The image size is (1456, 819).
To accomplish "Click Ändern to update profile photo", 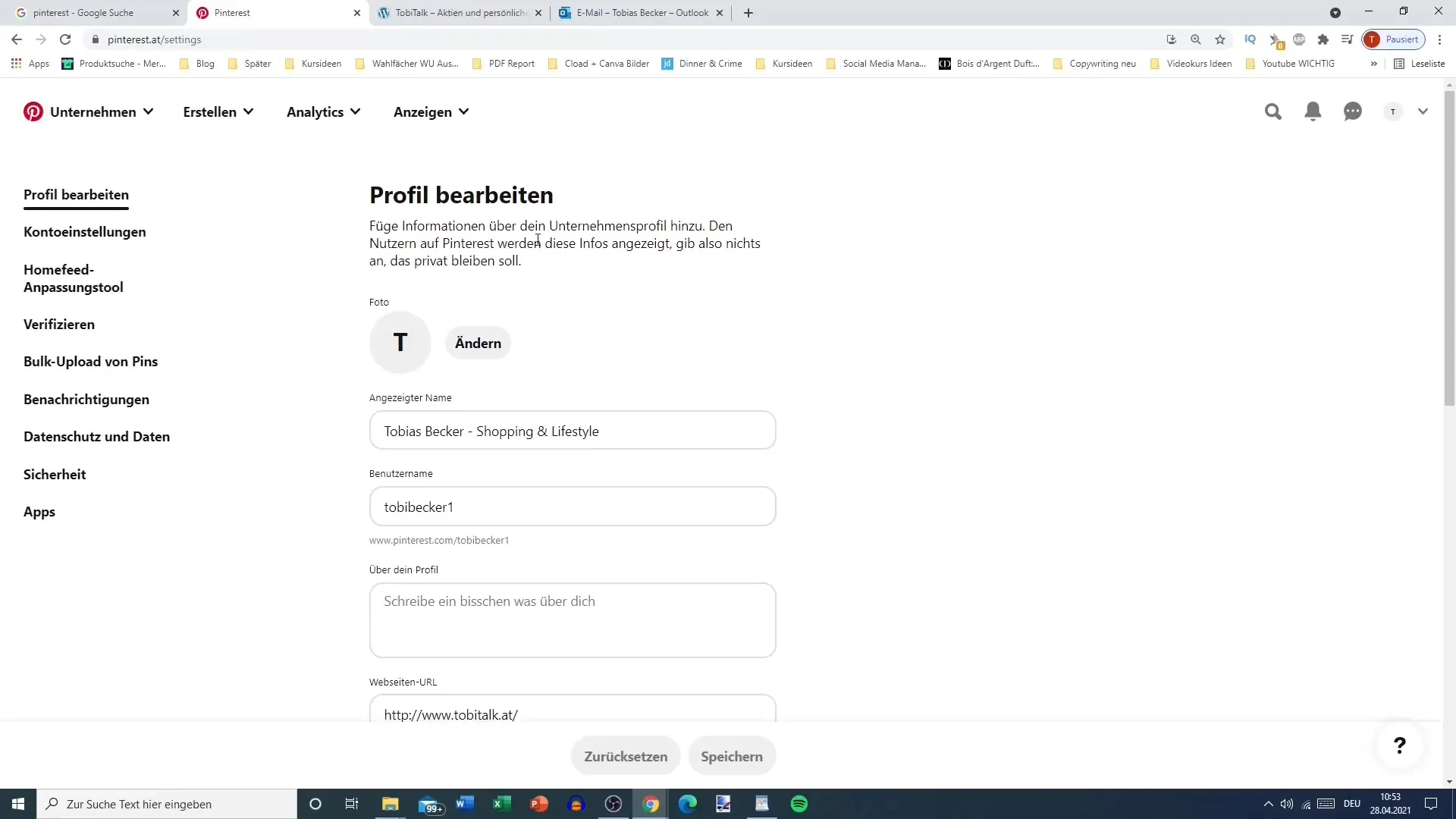I will [478, 343].
